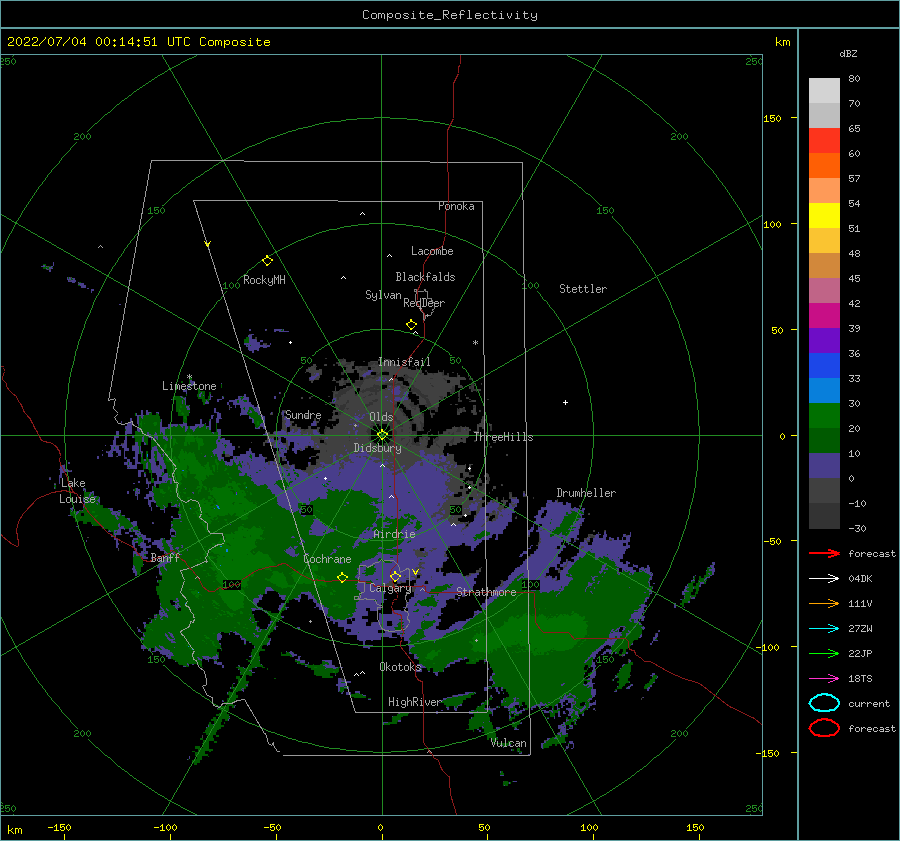Pick the violet 36-39 dBZ swatch
This screenshot has height=841, width=900.
(824, 341)
